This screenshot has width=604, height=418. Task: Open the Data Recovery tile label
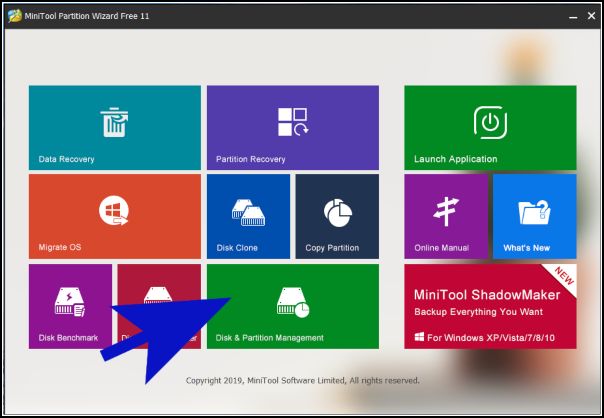66,159
